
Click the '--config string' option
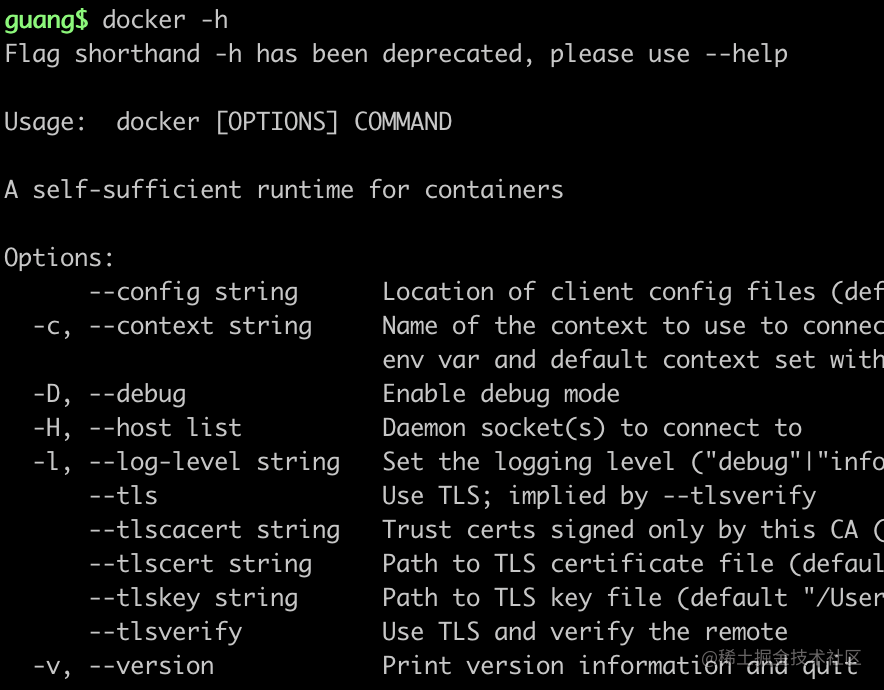click(x=193, y=292)
